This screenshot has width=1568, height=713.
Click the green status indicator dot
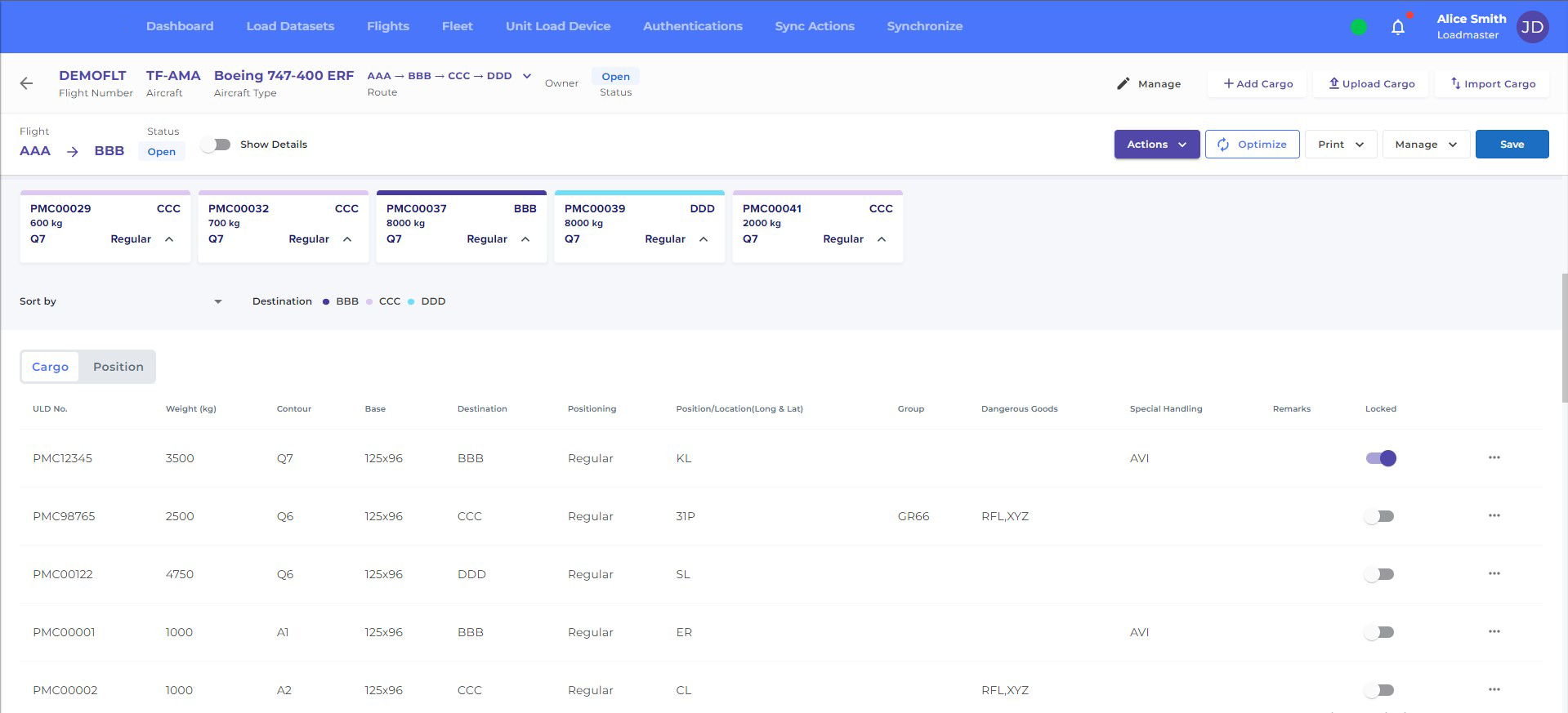pyautogui.click(x=1359, y=27)
